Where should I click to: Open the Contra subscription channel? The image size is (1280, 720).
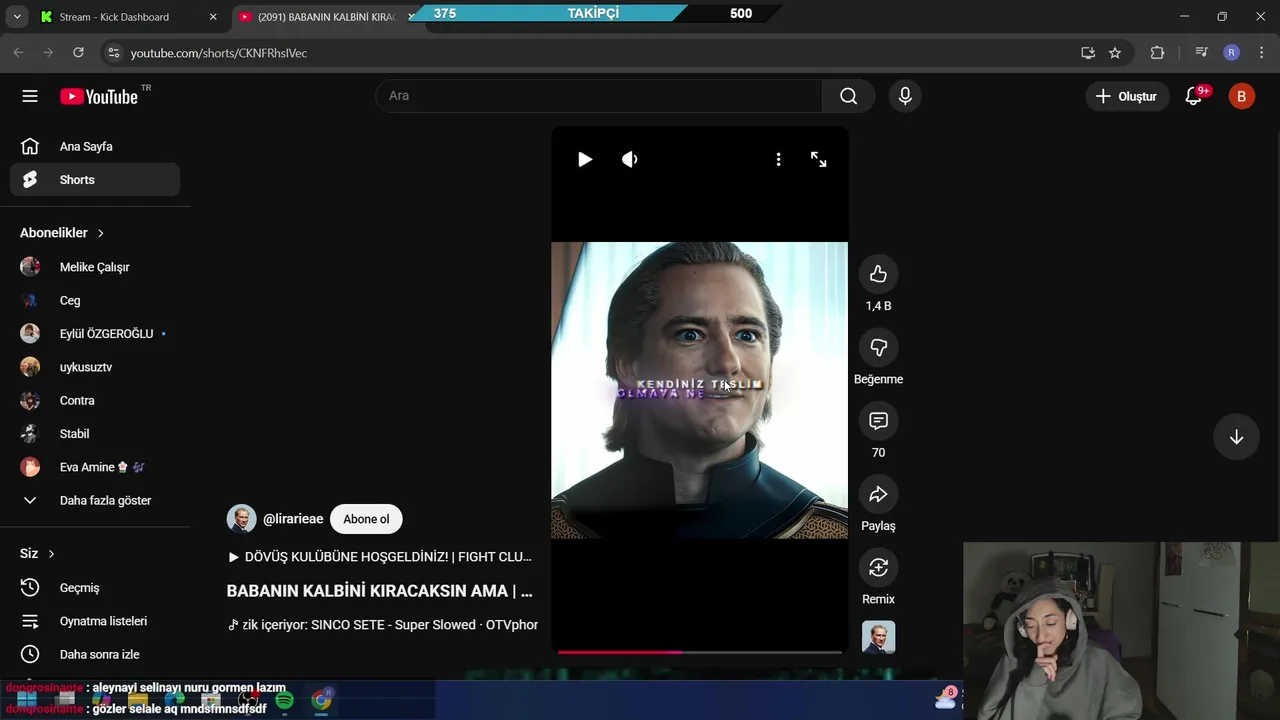tap(95, 400)
